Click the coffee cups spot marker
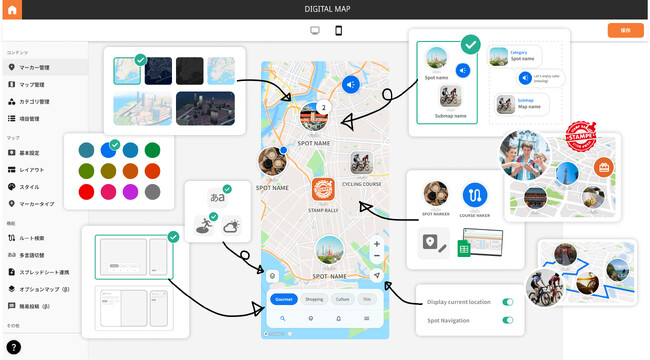This screenshot has height=360, width=650. (272, 161)
